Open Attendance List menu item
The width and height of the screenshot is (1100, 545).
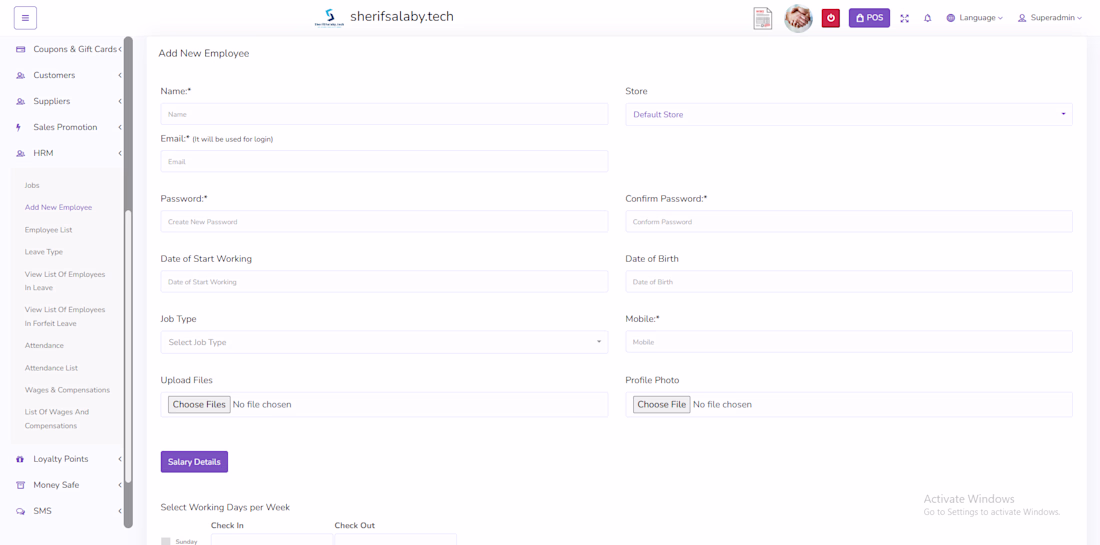point(51,368)
